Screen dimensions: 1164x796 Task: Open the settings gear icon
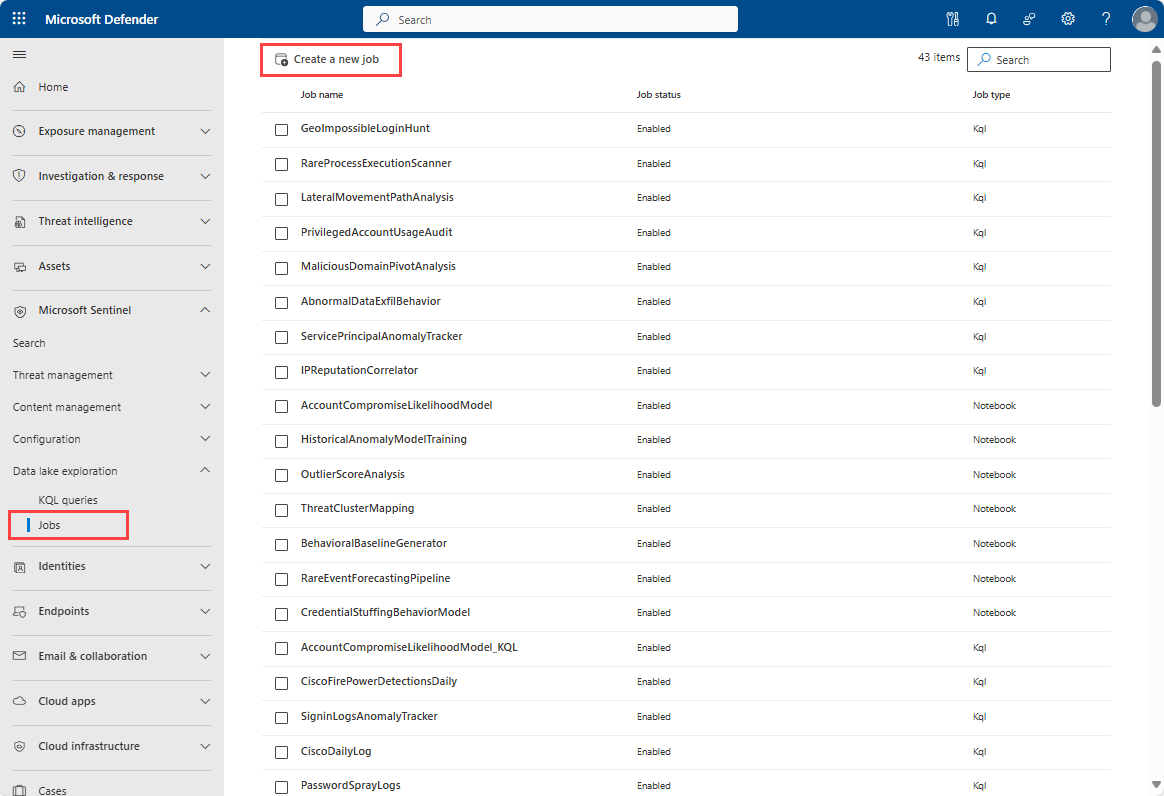pos(1067,19)
